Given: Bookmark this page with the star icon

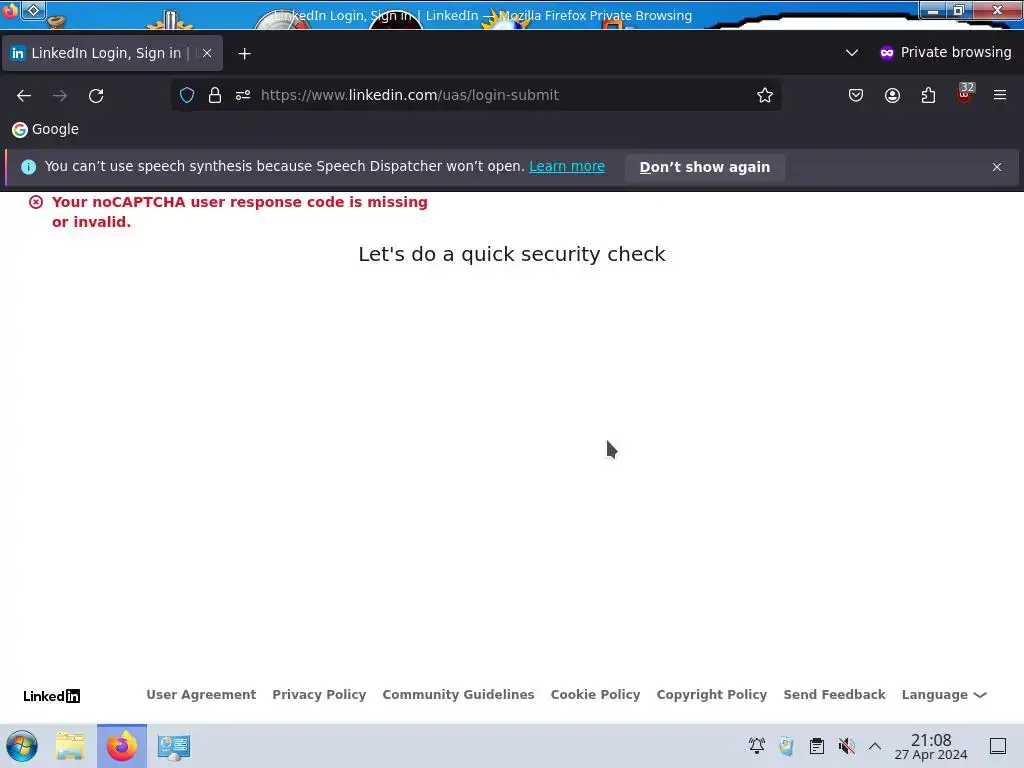Looking at the screenshot, I should coord(765,95).
